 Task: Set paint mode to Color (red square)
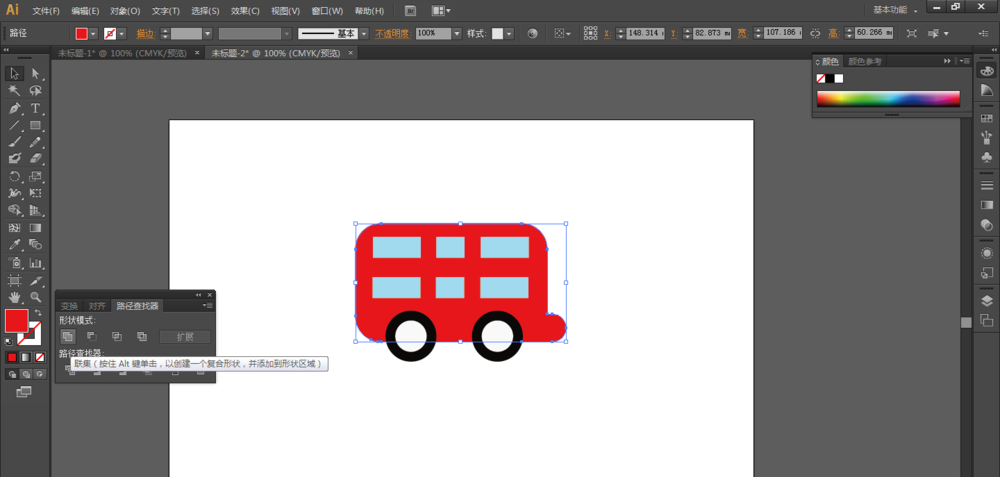[x=12, y=357]
